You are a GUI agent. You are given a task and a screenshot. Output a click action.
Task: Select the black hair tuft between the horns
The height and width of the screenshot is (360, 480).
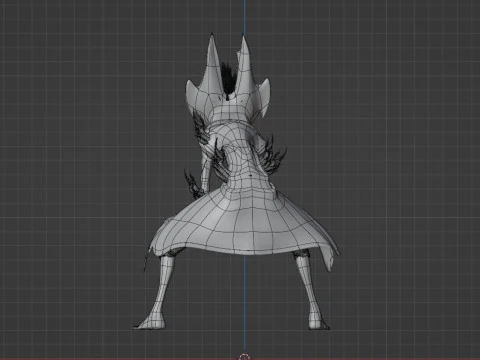pos(228,79)
